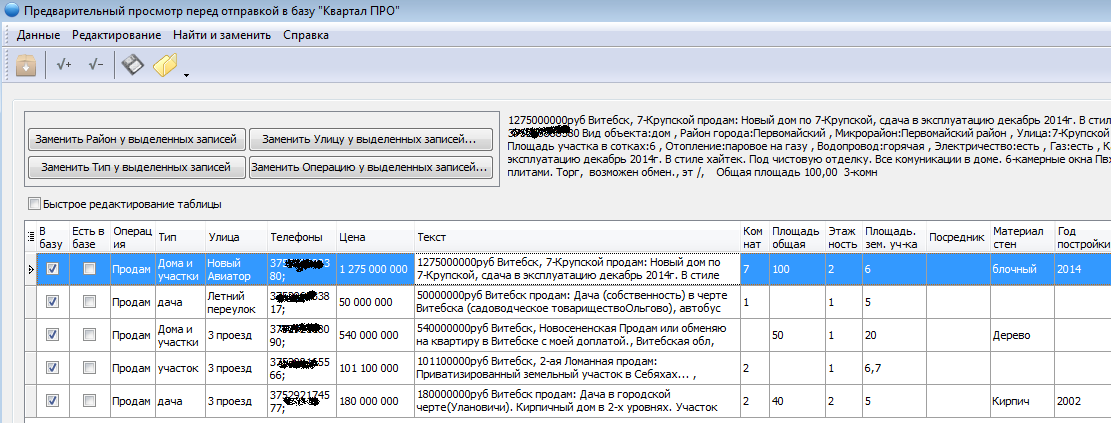Click the app icon in title bar
The image size is (1111, 423).
(x=12, y=11)
